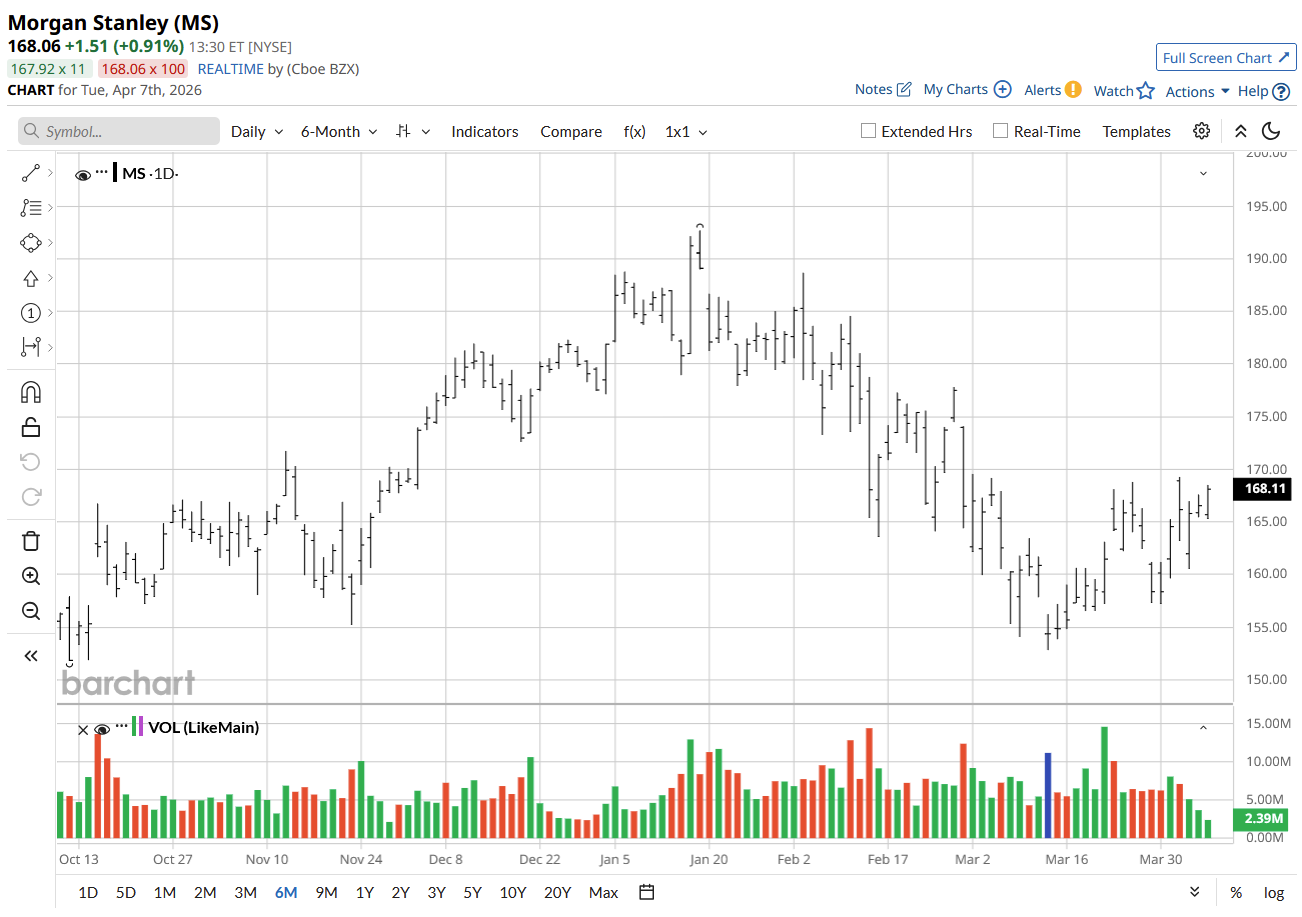
Task: Collapse the main MS price pane
Action: (x=1203, y=173)
